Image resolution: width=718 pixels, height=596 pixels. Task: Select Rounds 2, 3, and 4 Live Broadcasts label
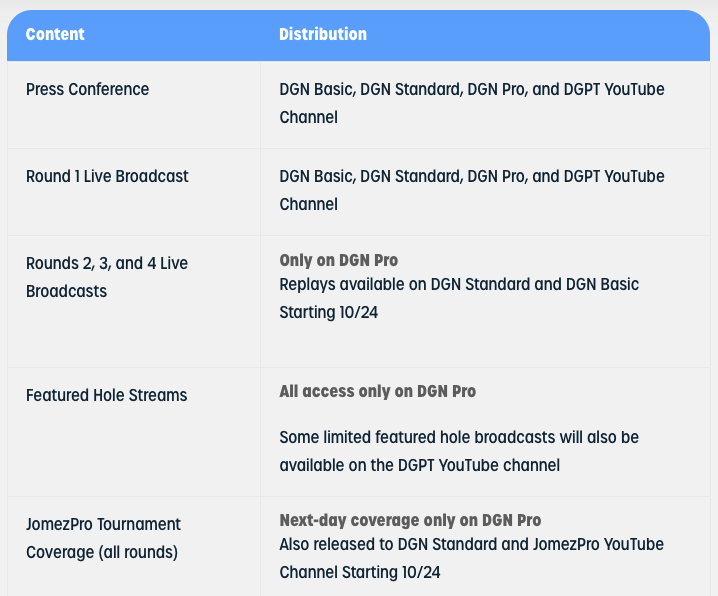(107, 277)
